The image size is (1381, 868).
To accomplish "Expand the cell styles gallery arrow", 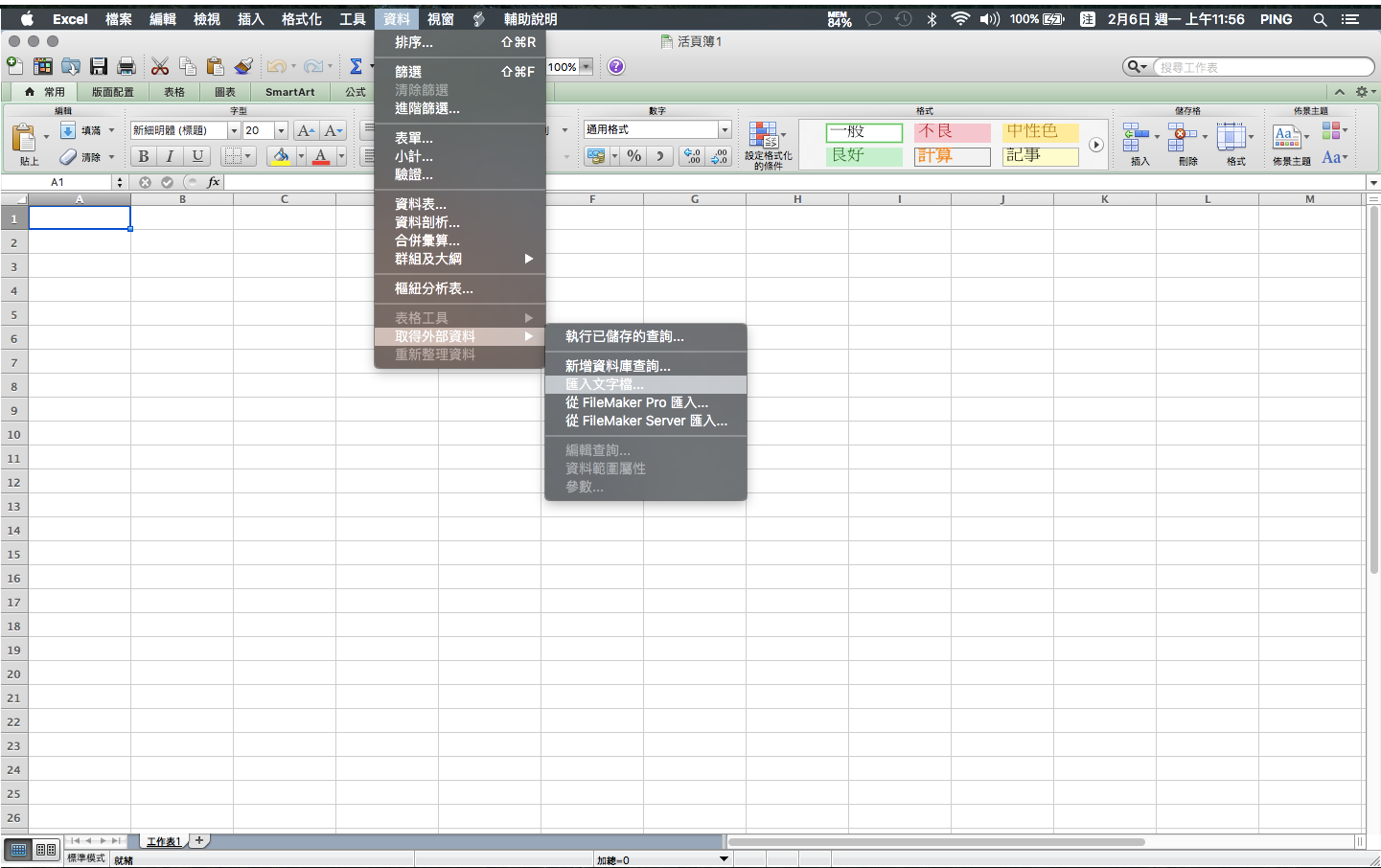I will pyautogui.click(x=1096, y=145).
